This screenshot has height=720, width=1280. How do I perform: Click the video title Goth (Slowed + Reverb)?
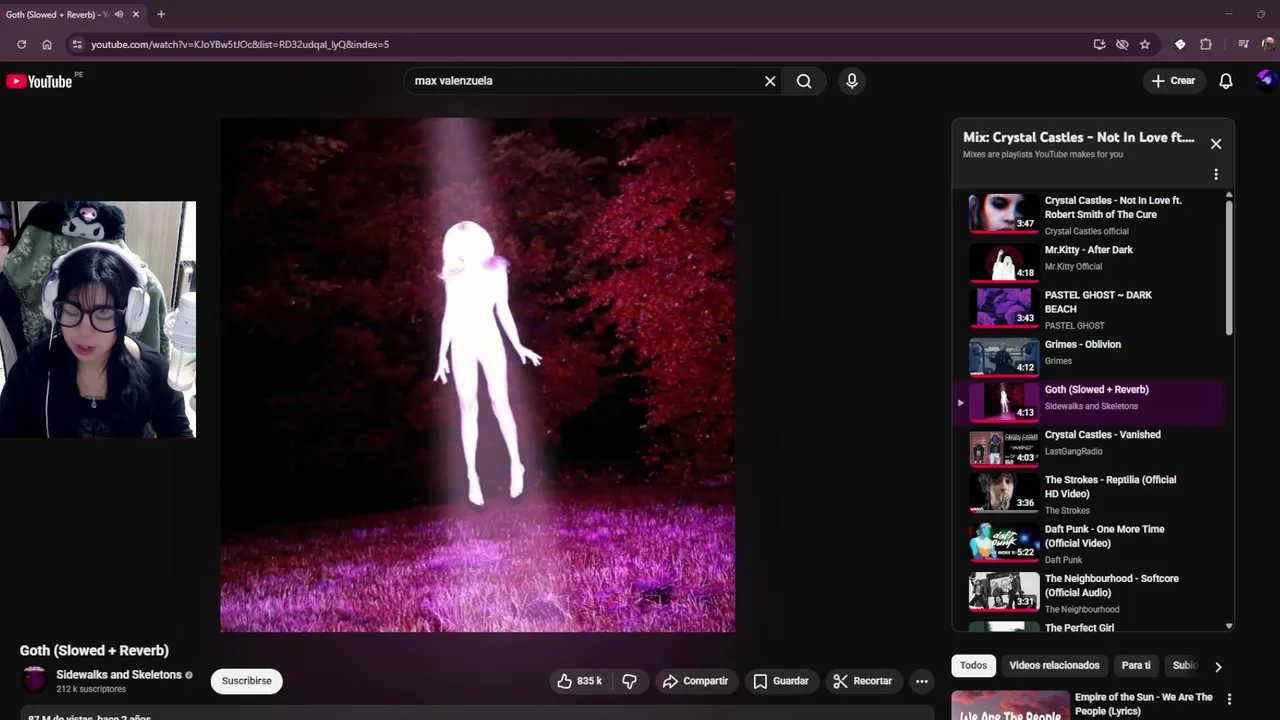pyautogui.click(x=94, y=650)
